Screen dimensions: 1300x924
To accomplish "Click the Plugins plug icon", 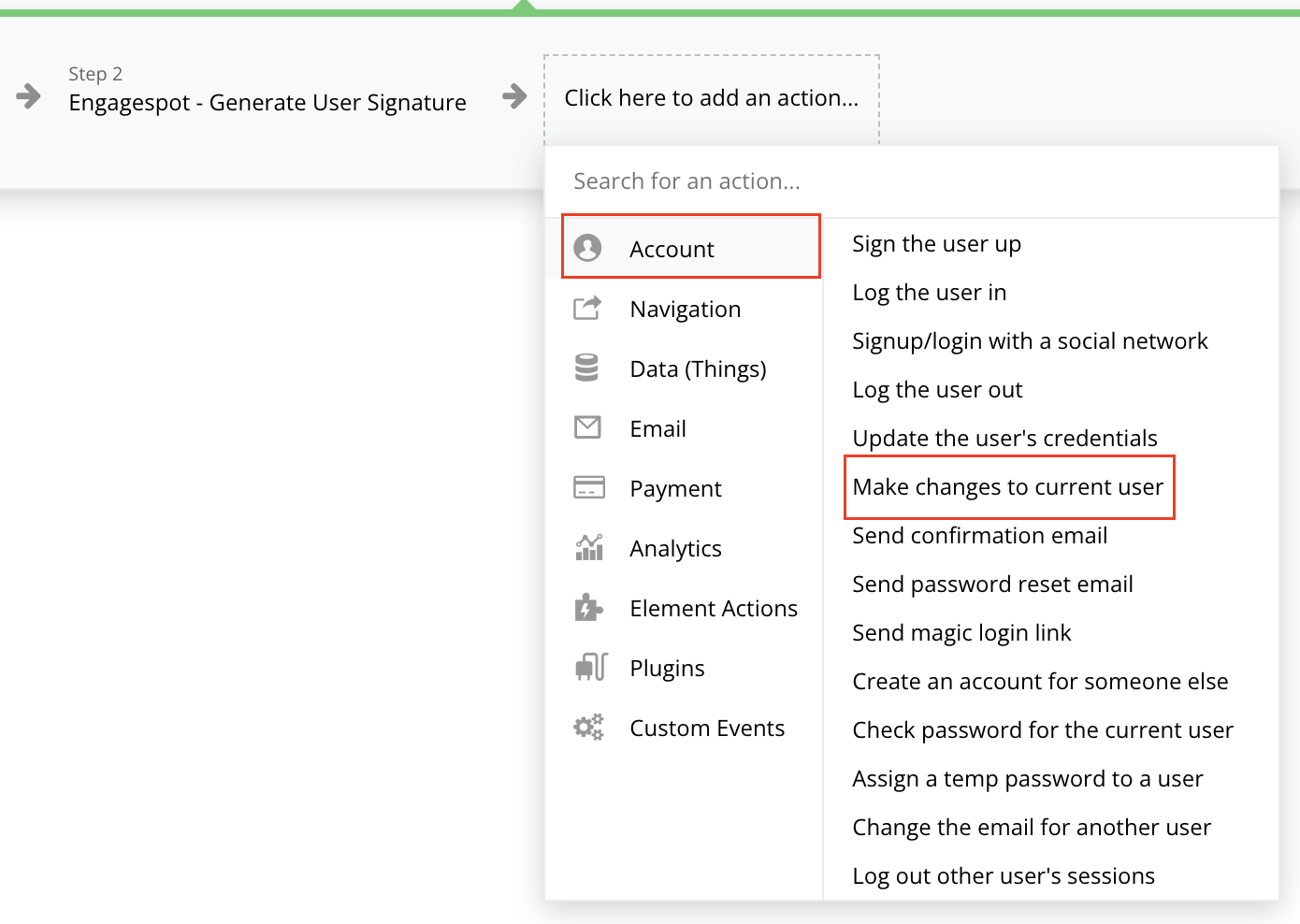I will (x=591, y=667).
